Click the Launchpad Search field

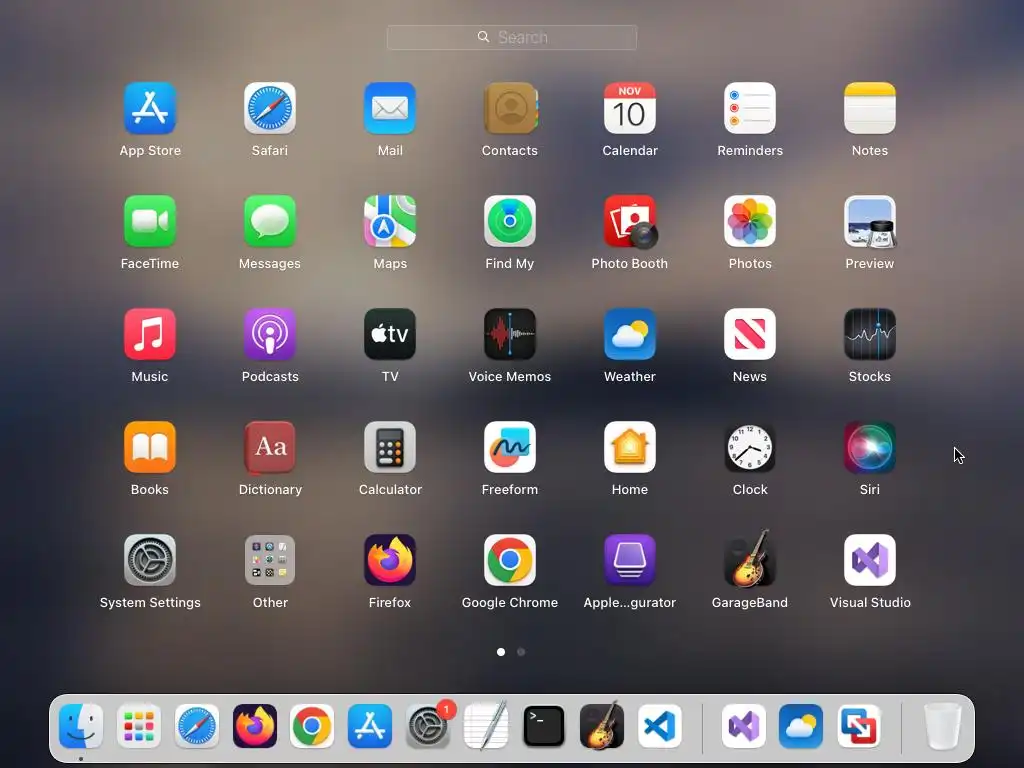tap(512, 37)
